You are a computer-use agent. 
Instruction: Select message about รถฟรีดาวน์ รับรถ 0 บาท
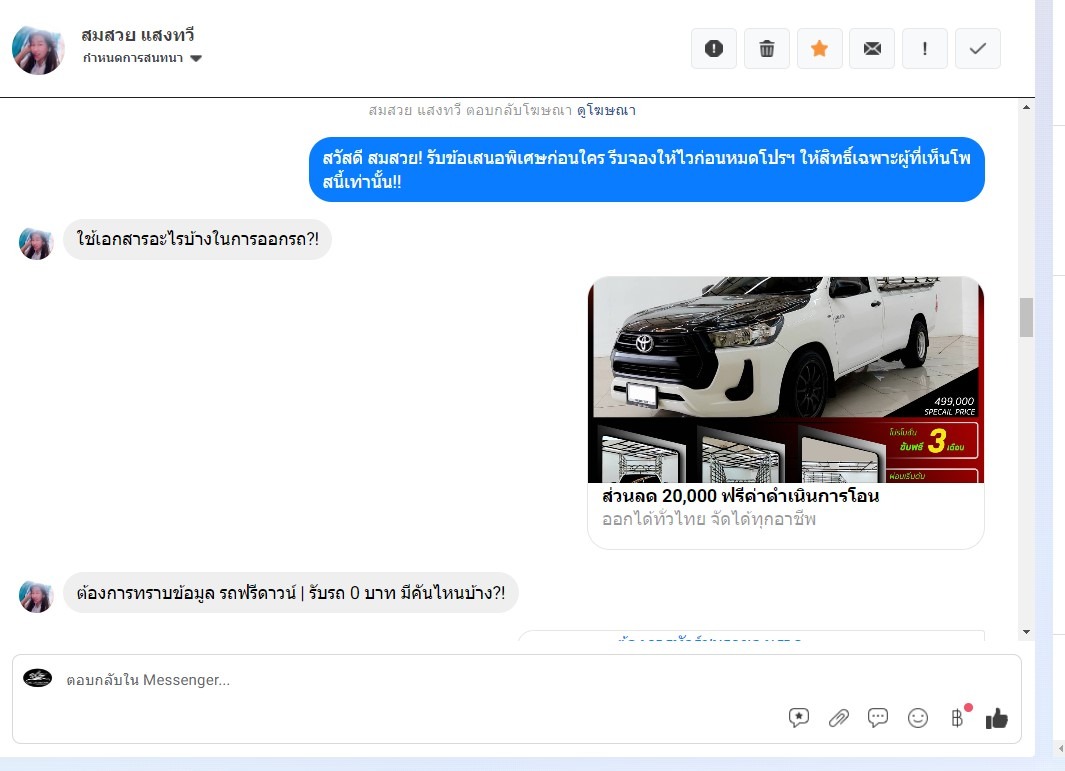click(x=291, y=593)
